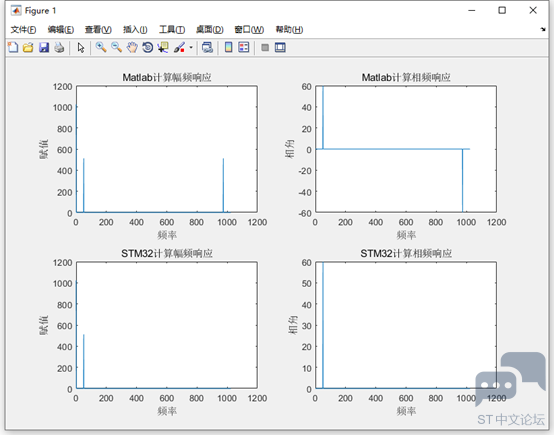This screenshot has width=554, height=435.
Task: Click the Matlab计算幅频响应 plot title
Action: (x=167, y=77)
